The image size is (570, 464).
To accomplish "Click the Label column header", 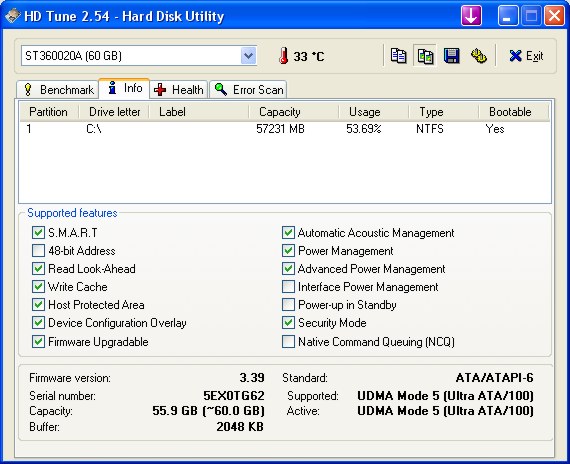I will (x=199, y=112).
